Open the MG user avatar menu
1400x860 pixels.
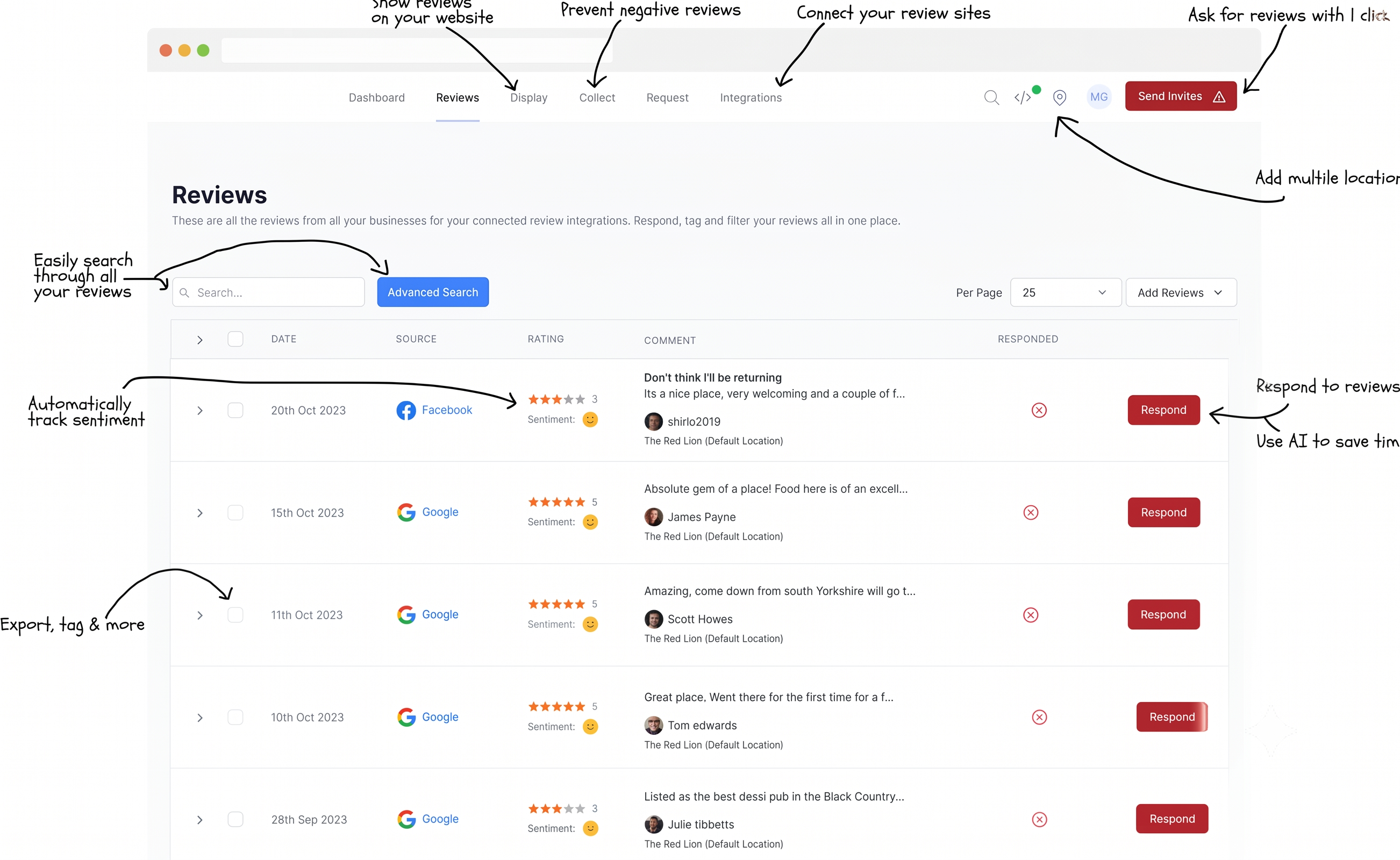click(x=1098, y=97)
